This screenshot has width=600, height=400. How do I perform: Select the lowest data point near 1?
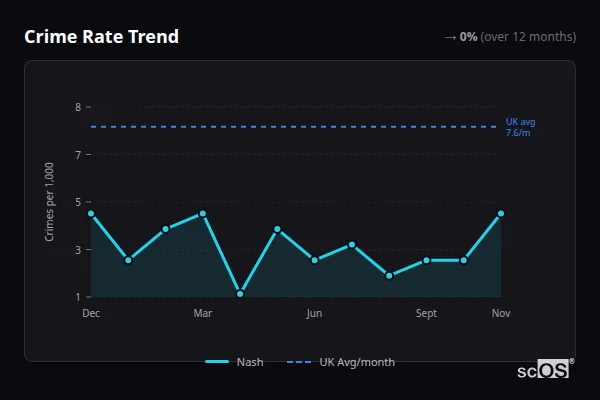click(x=240, y=294)
